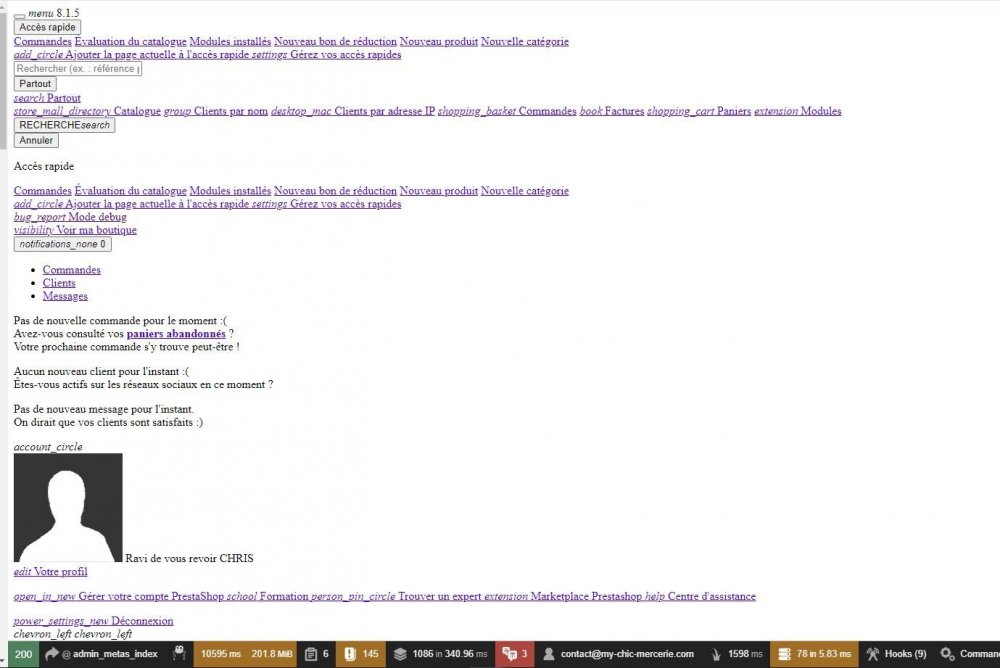Viewport: 1000px width, 668px height.
Task: Open person_pin_circle Trouver un expert link
Action: [396, 597]
